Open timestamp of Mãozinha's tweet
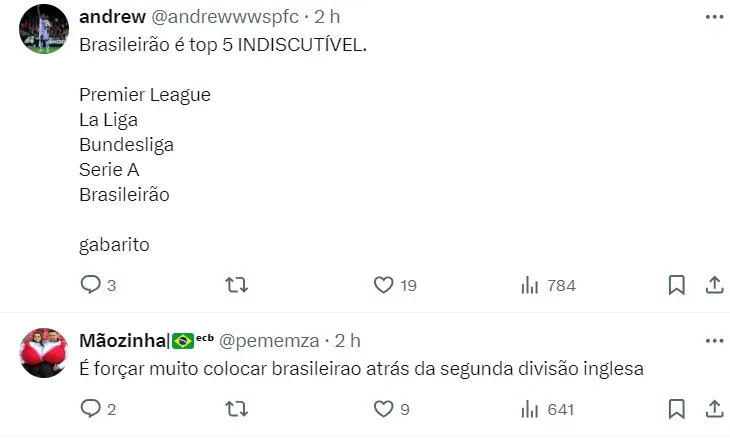730x440 pixels. (348, 341)
